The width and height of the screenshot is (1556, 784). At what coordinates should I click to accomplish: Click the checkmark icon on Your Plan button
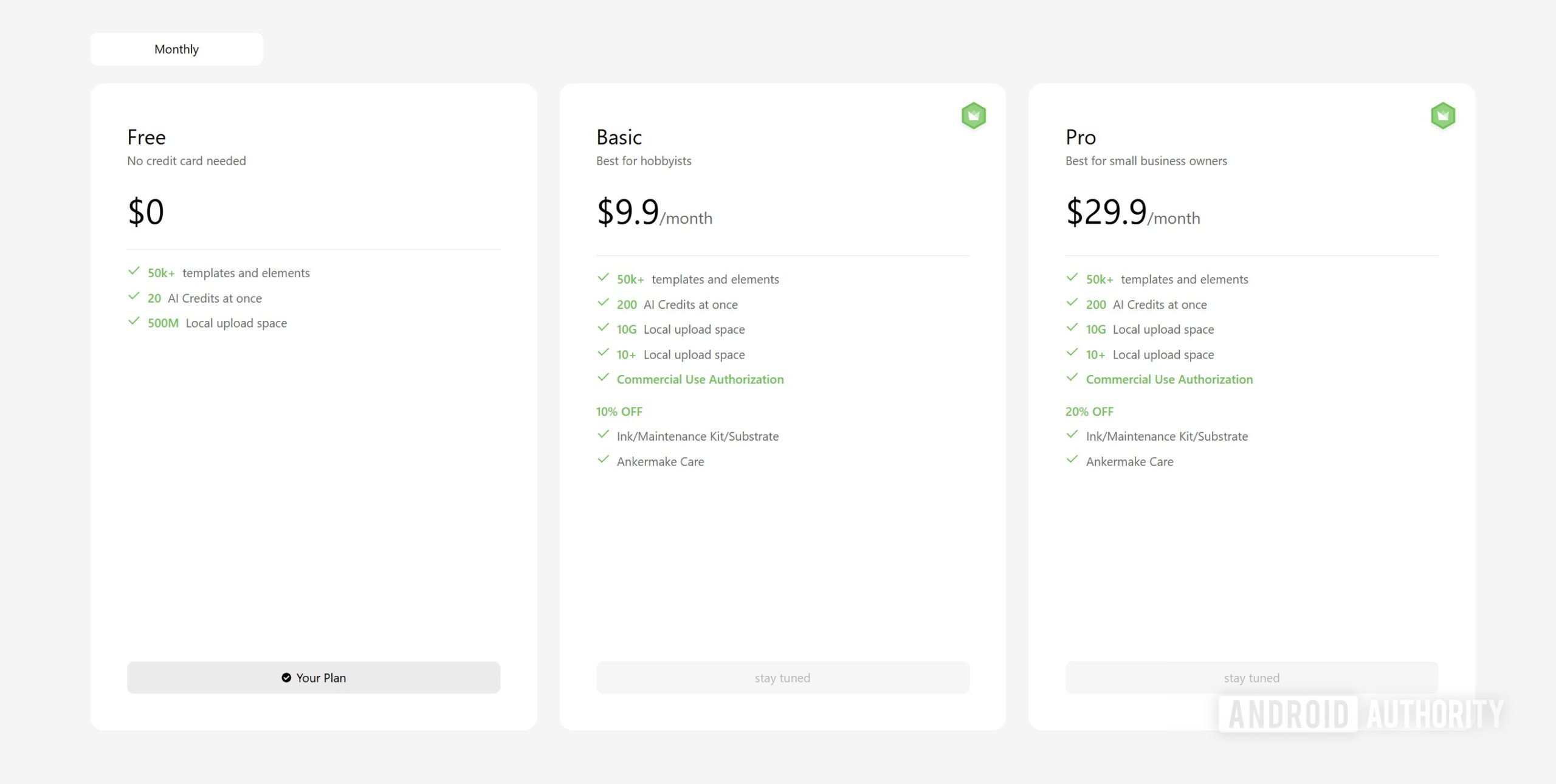click(x=286, y=678)
